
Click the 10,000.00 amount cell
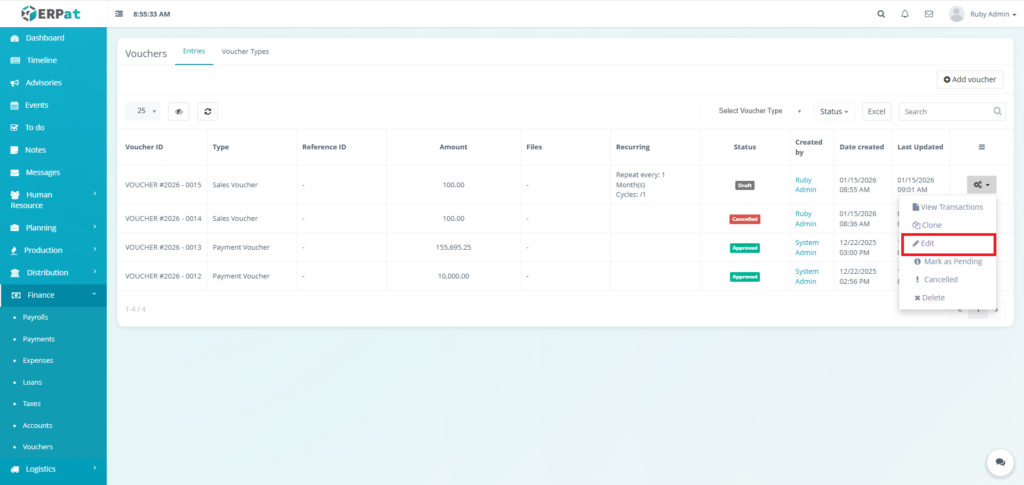coord(453,276)
